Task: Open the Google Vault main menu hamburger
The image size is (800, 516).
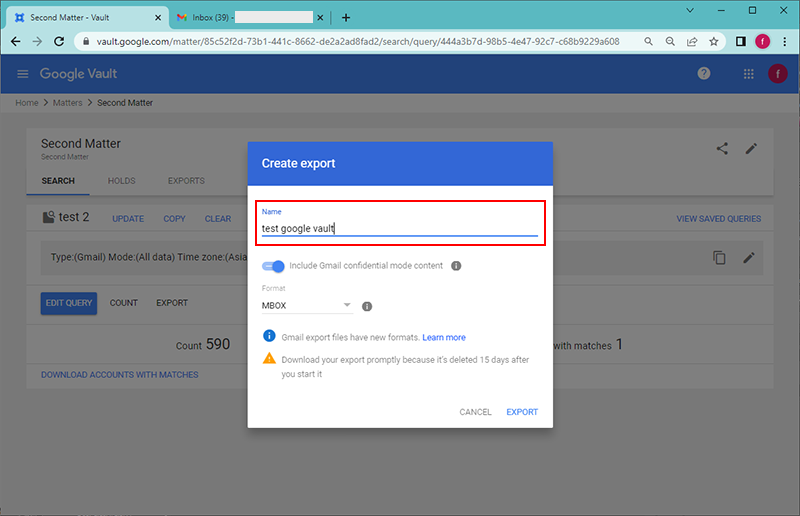Action: coord(22,74)
